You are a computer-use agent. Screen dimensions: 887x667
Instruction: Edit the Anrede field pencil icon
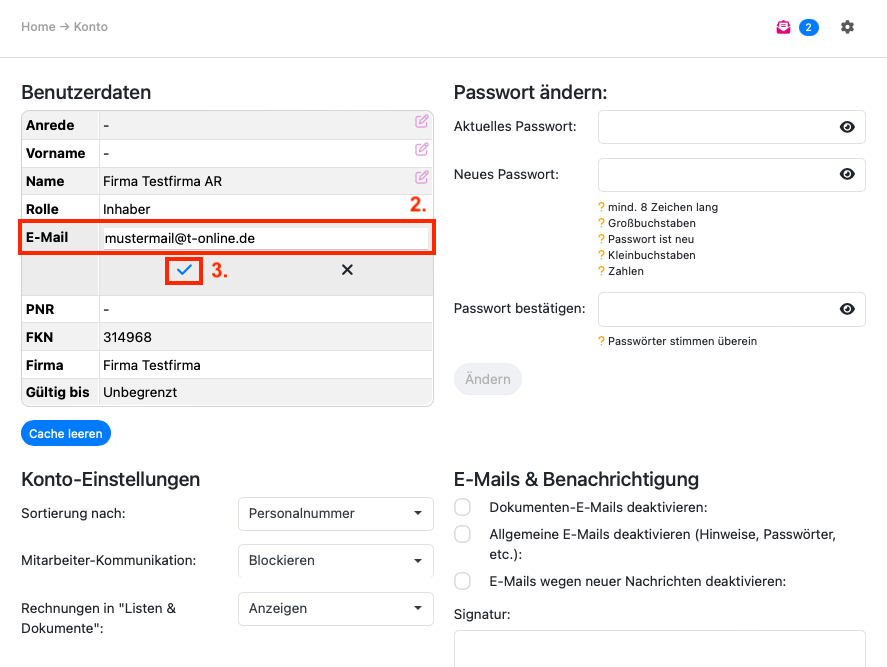(422, 121)
